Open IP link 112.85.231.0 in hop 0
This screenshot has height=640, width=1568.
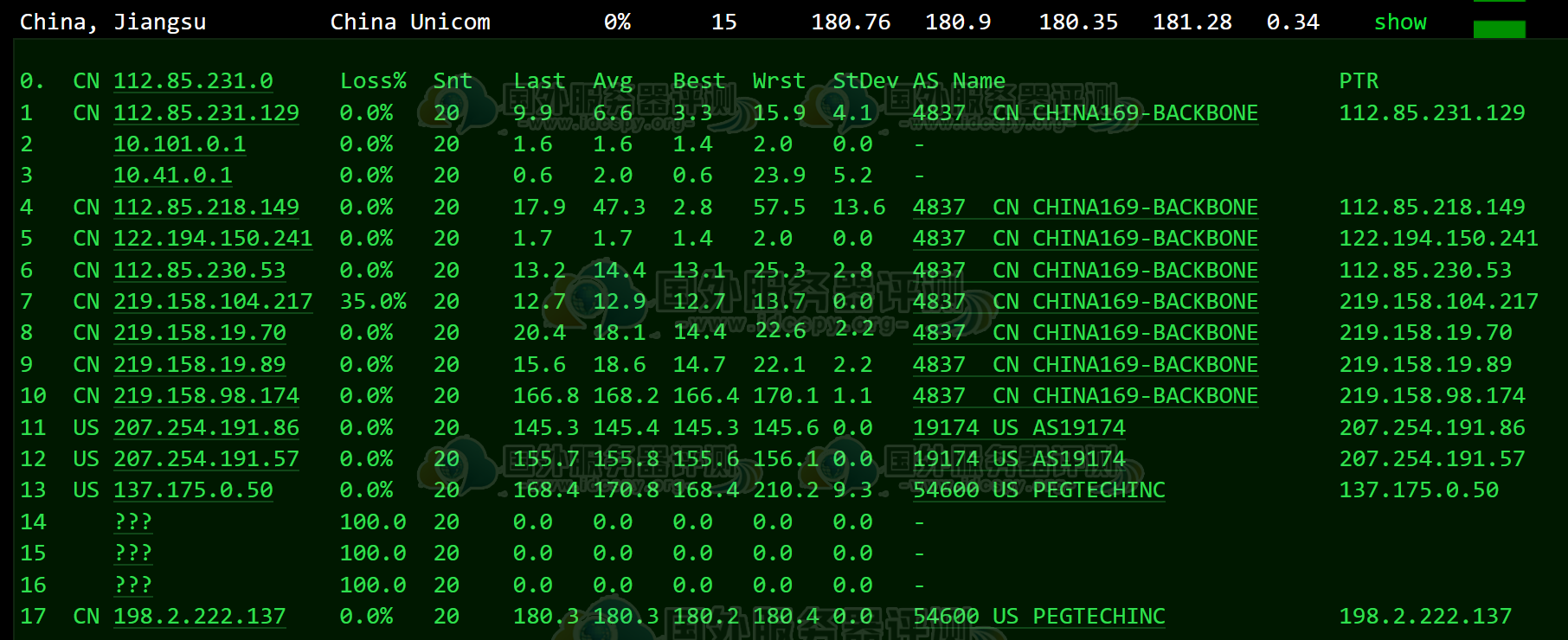pyautogui.click(x=193, y=81)
